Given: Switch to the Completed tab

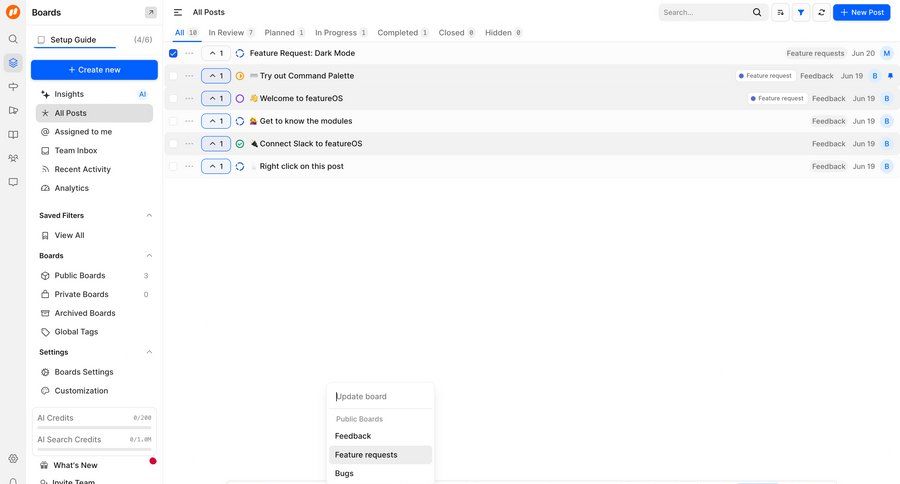Looking at the screenshot, I should coord(403,33).
